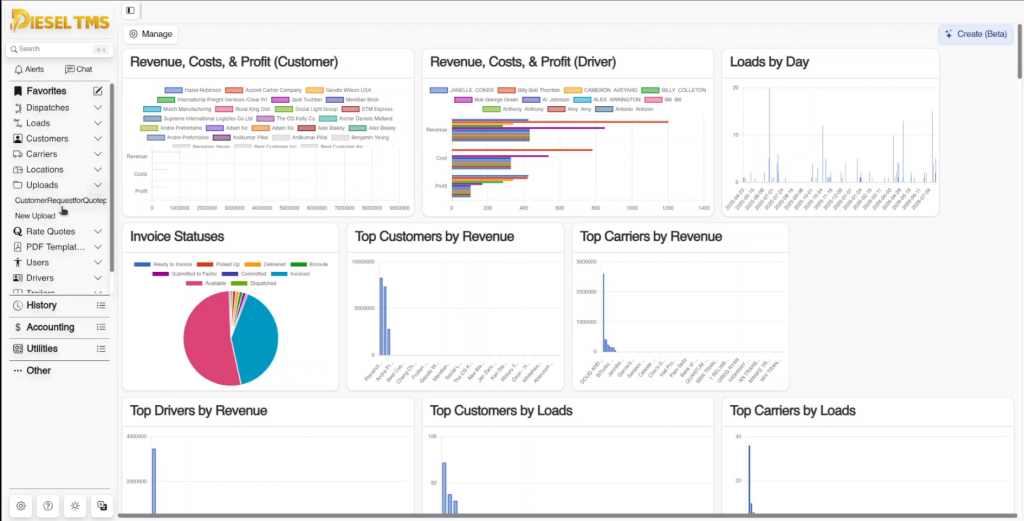Image resolution: width=1024 pixels, height=521 pixels.
Task: Click the Favorites edit pencil icon
Action: pos(97,91)
